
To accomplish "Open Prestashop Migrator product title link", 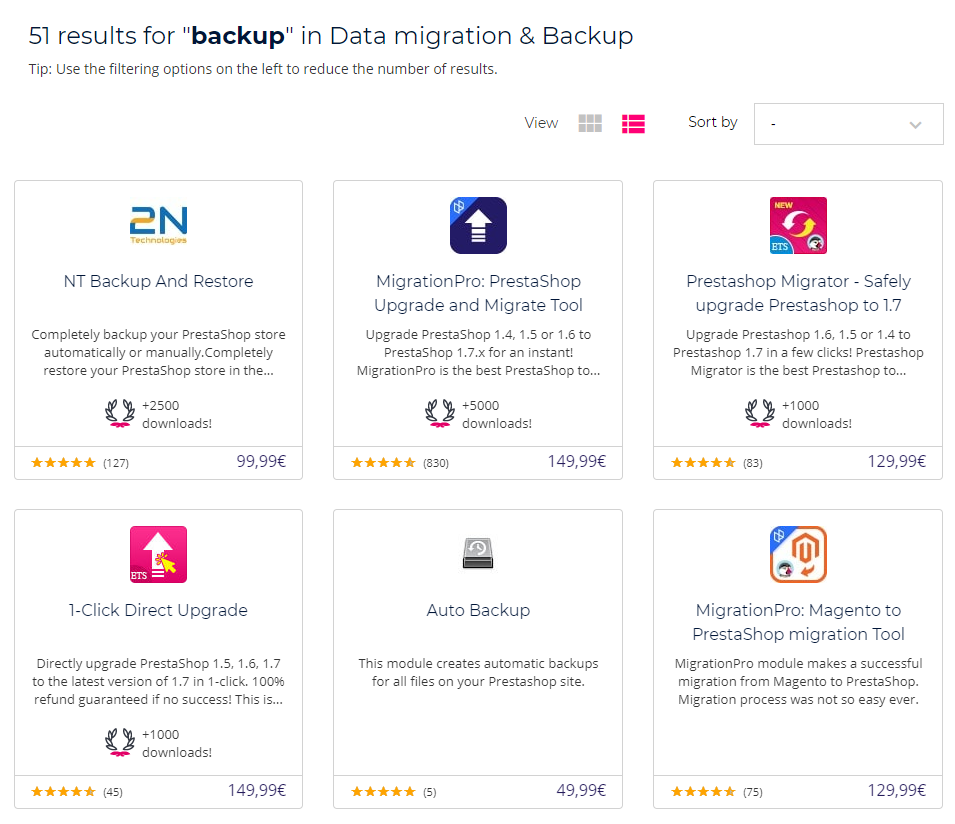I will point(798,293).
